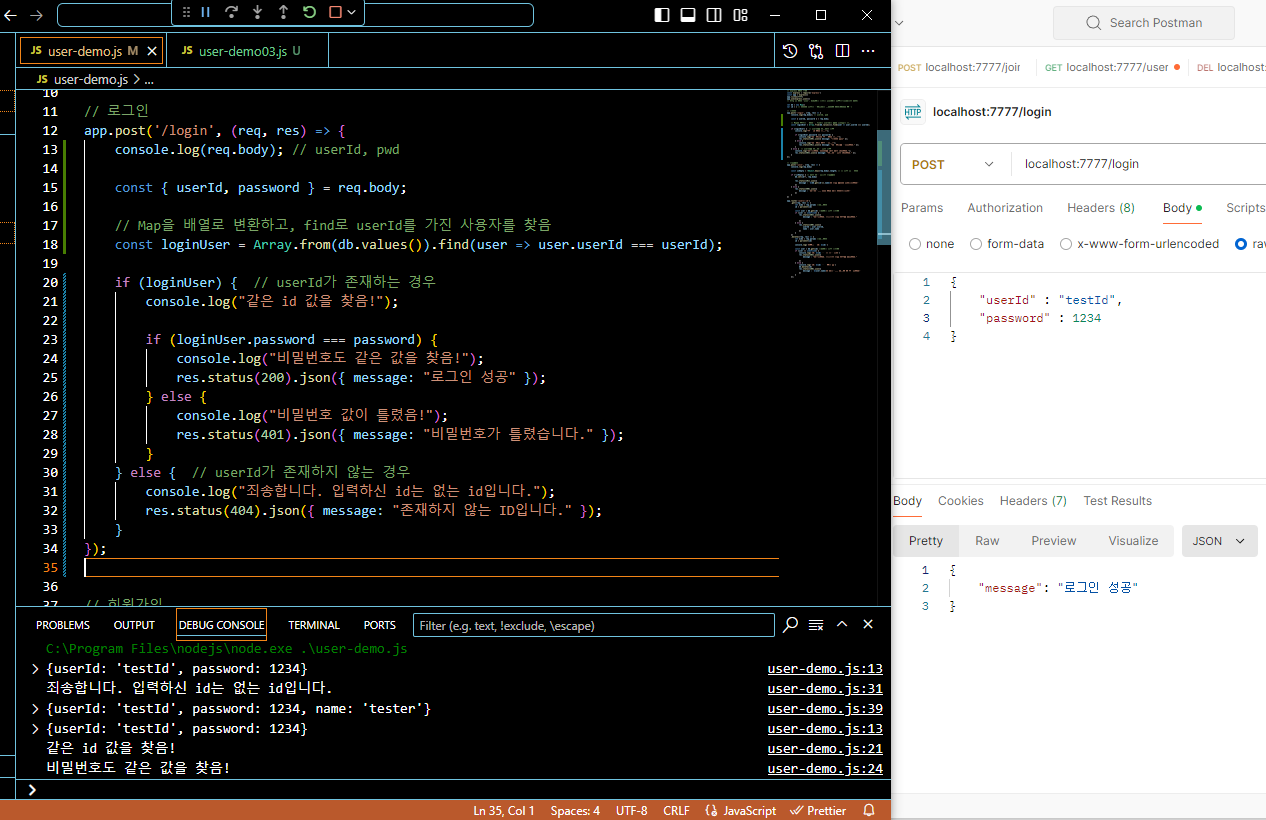Open the JSON response format dropdown

pos(1220,541)
